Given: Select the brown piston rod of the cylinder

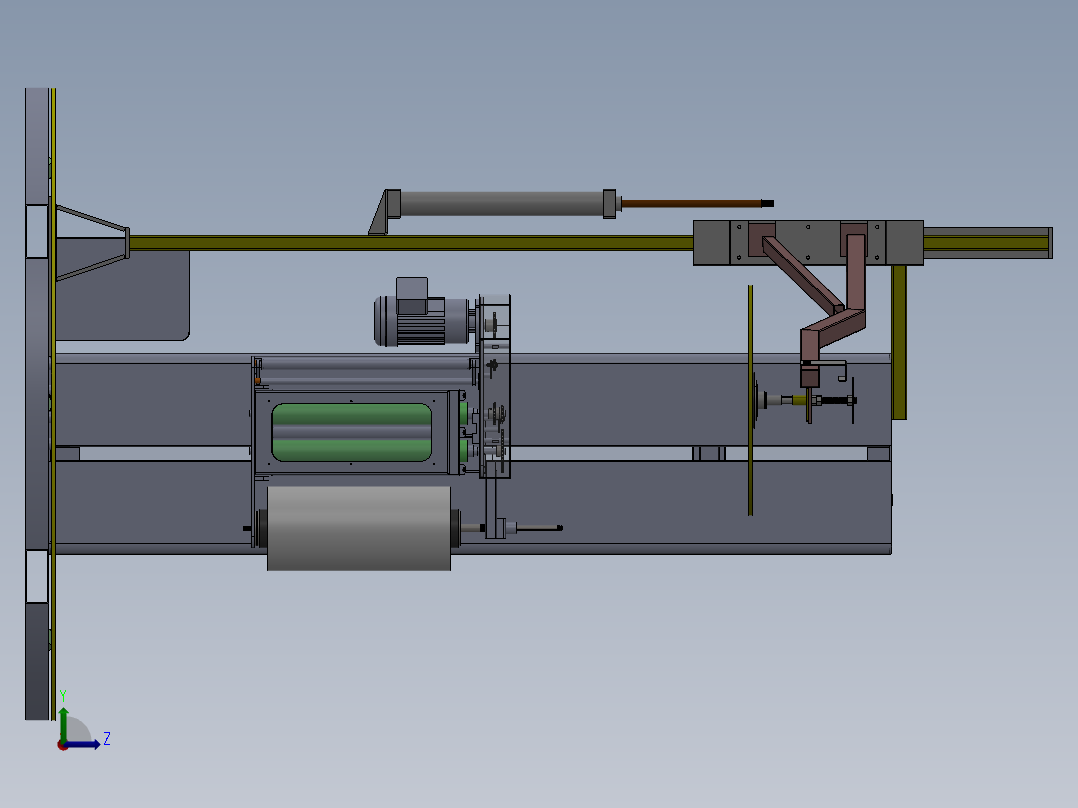Looking at the screenshot, I should 693,204.
